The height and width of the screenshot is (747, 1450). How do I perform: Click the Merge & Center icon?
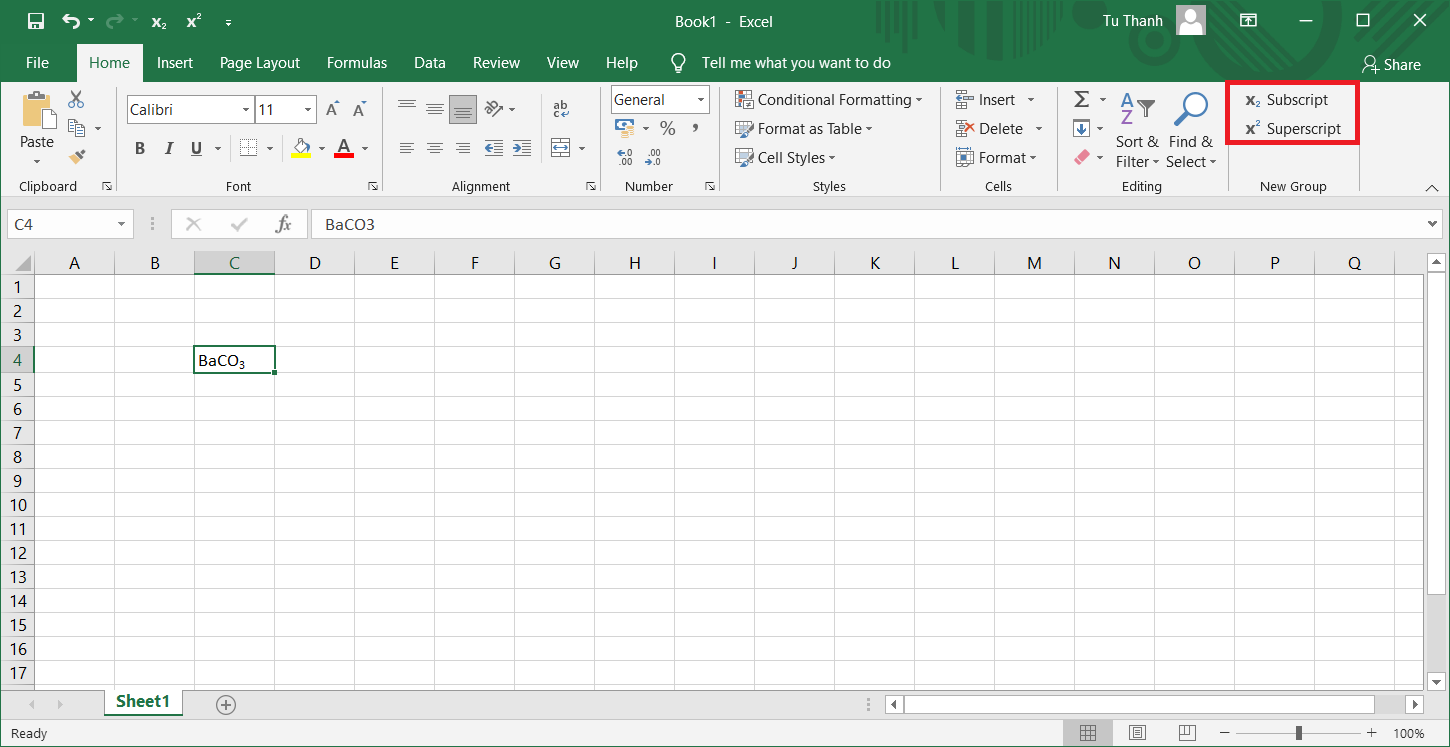pyautogui.click(x=561, y=148)
